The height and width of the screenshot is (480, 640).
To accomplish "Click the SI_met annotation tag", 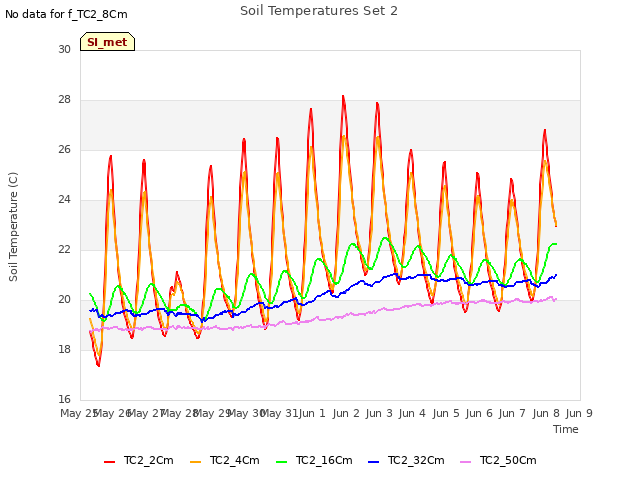I will click(x=107, y=42).
